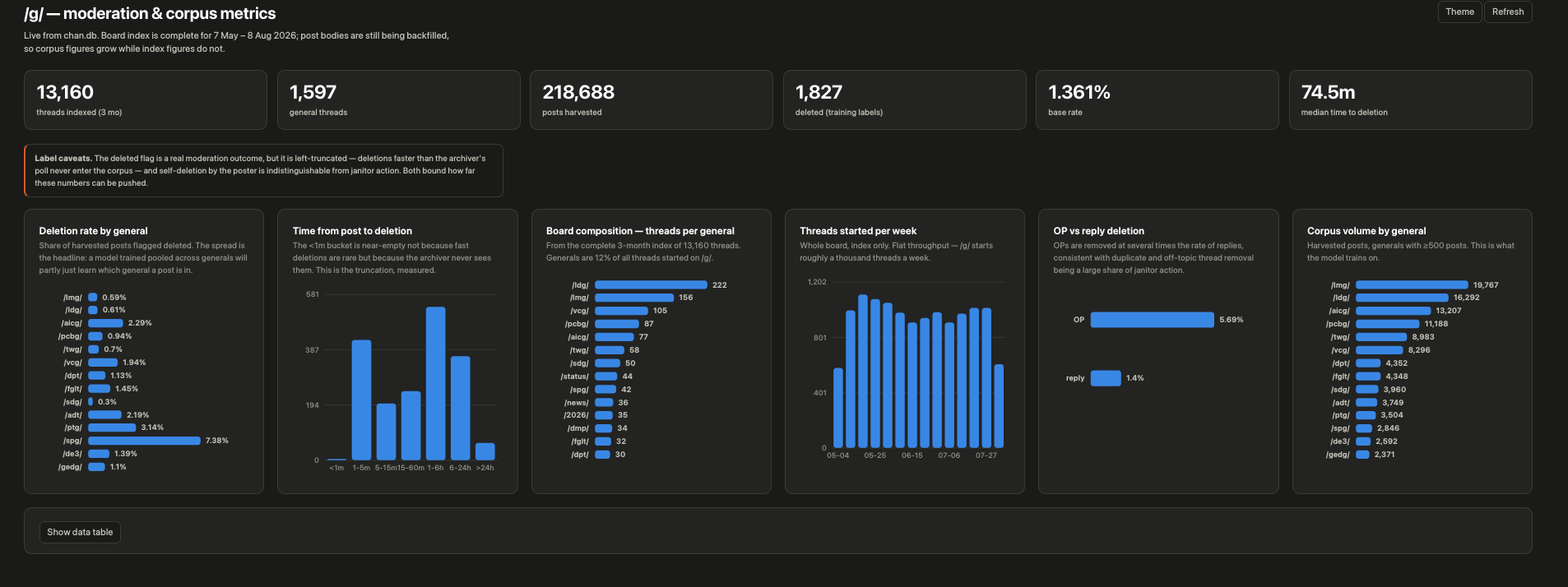Click the reply 1.4% deletion bar
Viewport: 1568px width, 587px height.
[1106, 378]
